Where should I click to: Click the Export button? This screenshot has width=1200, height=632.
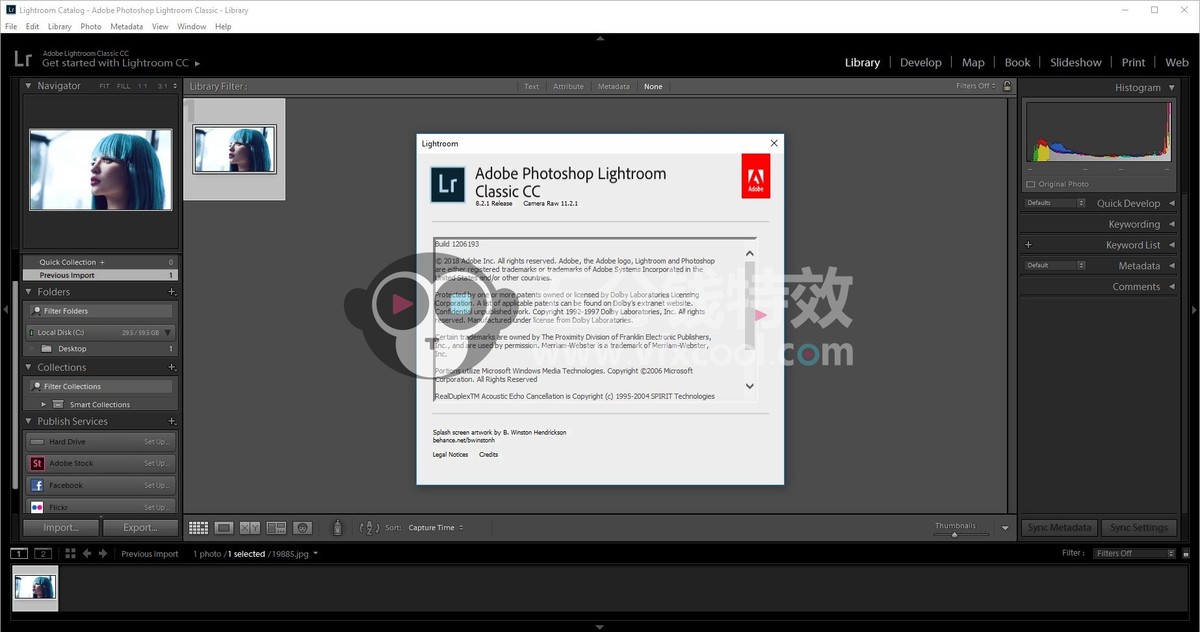[x=140, y=527]
